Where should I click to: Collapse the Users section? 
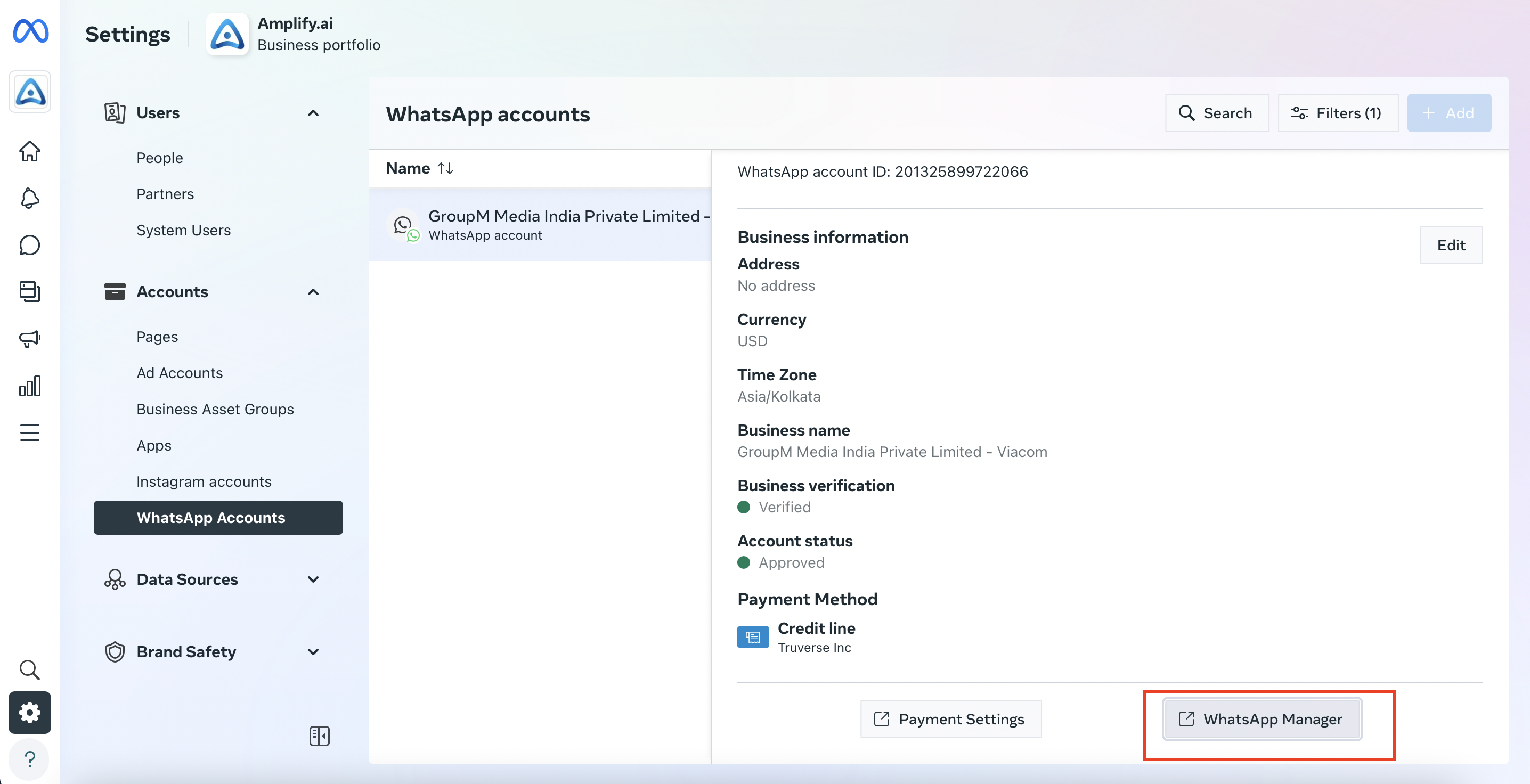click(x=313, y=113)
